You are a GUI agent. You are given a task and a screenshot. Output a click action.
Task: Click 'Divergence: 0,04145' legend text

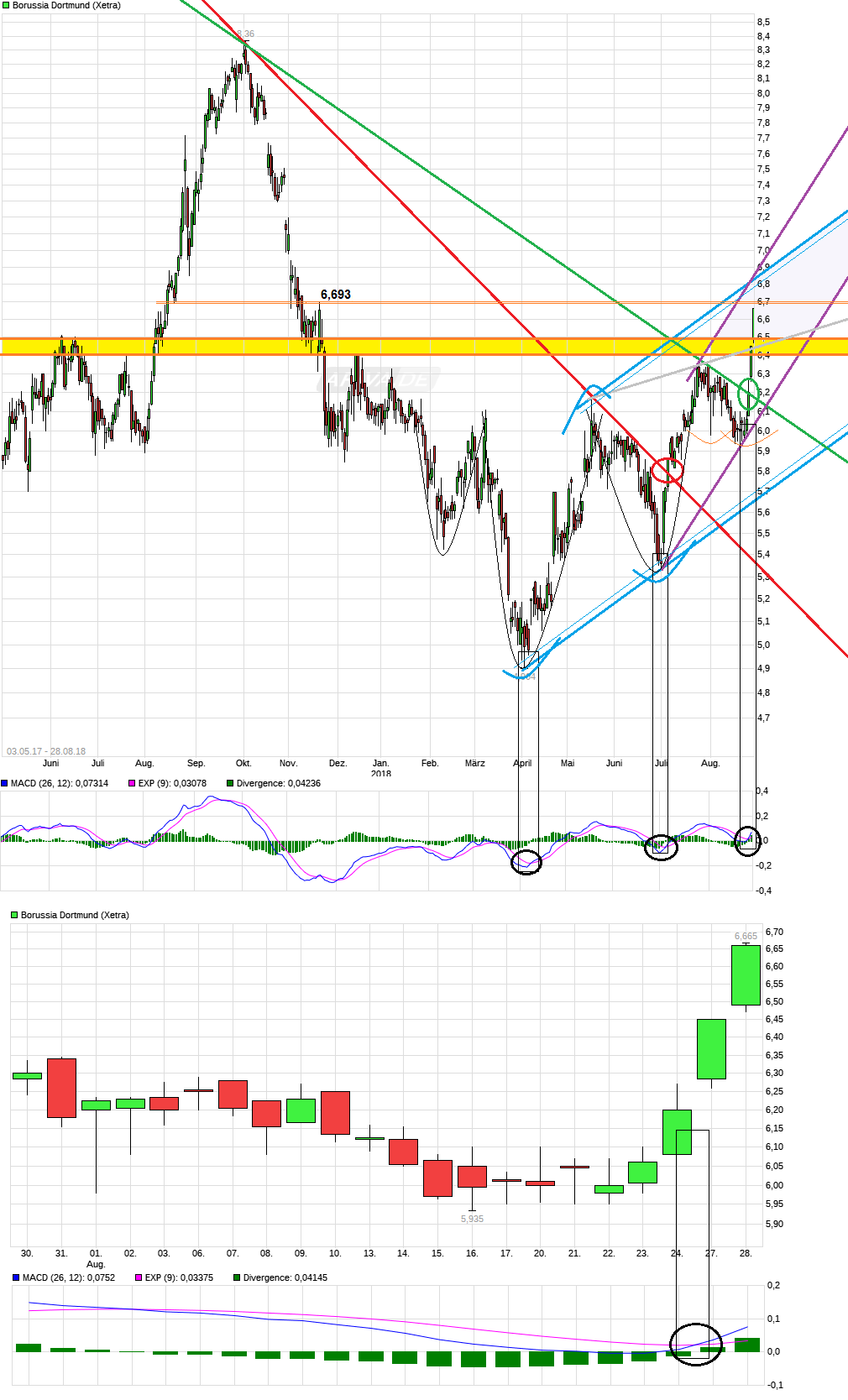pyautogui.click(x=285, y=1277)
